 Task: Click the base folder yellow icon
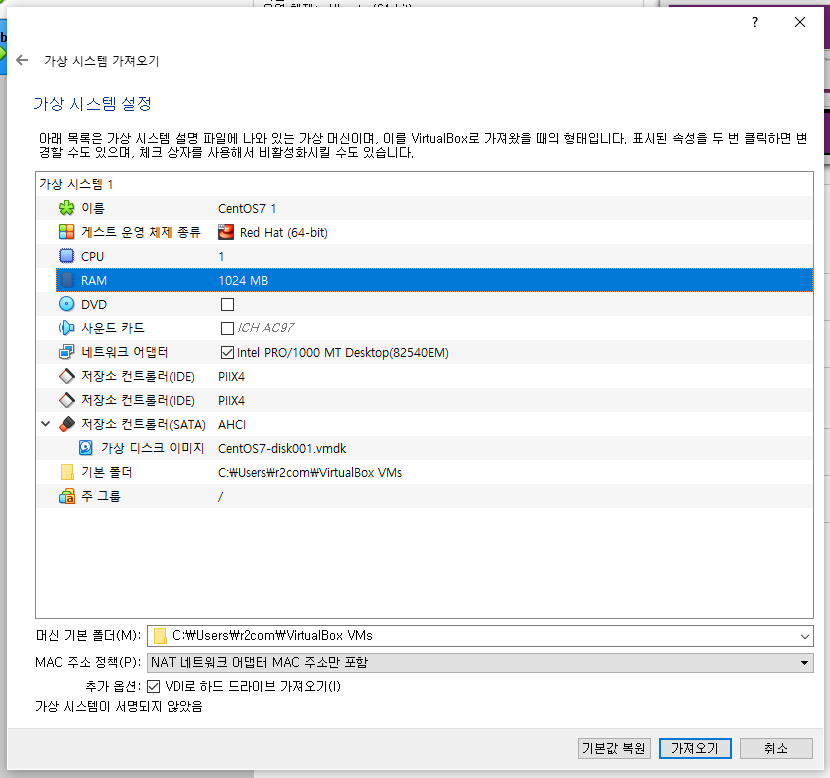67,472
